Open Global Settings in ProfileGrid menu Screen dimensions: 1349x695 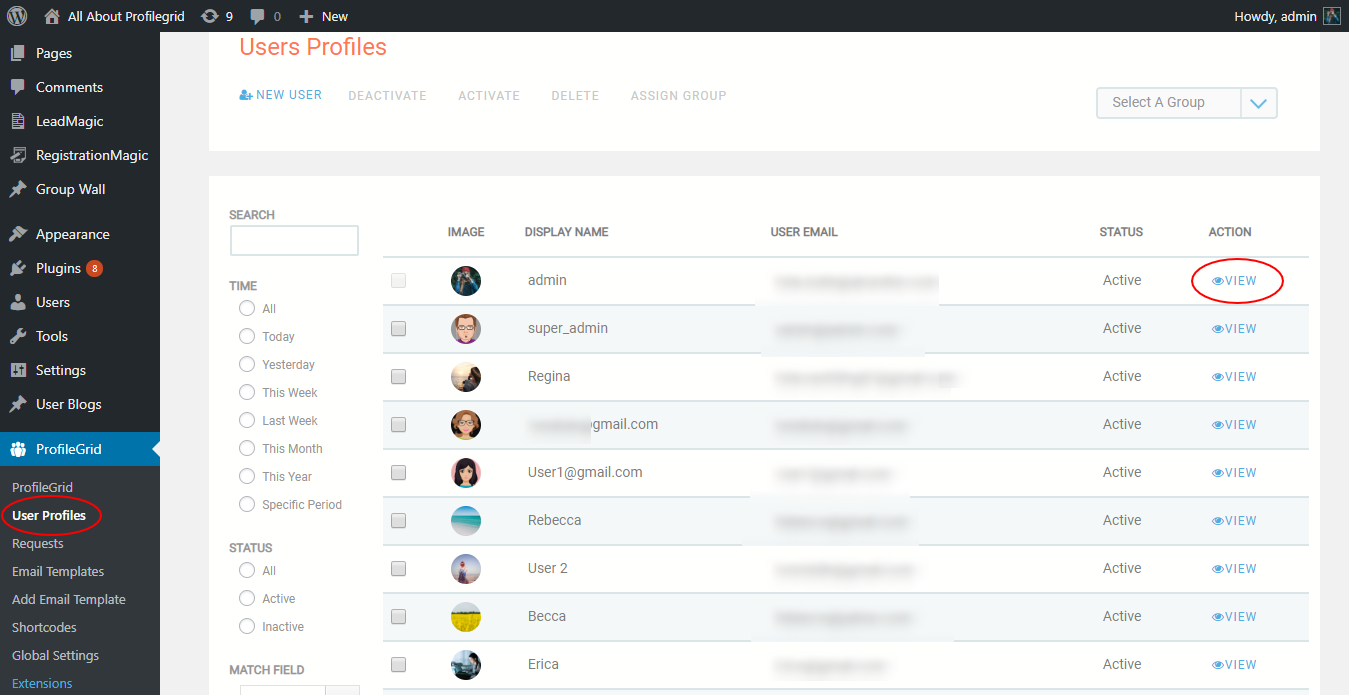coord(55,656)
